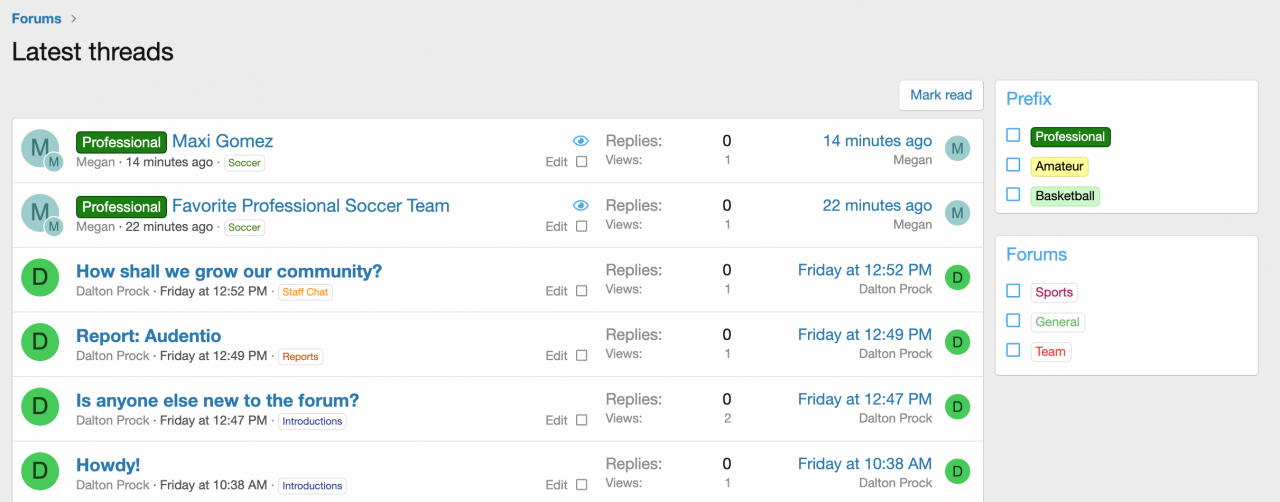Screen dimensions: 1280x502
Task: Click last-poster Megan avatar on Maxi Gomez row
Action: pyautogui.click(x=957, y=149)
